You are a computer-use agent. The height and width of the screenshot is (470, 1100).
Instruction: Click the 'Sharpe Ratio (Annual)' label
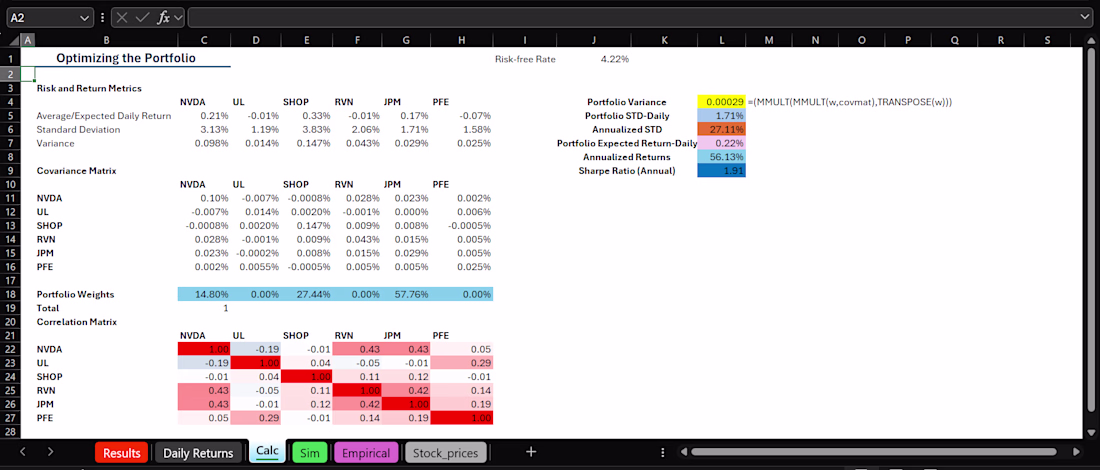pos(627,170)
